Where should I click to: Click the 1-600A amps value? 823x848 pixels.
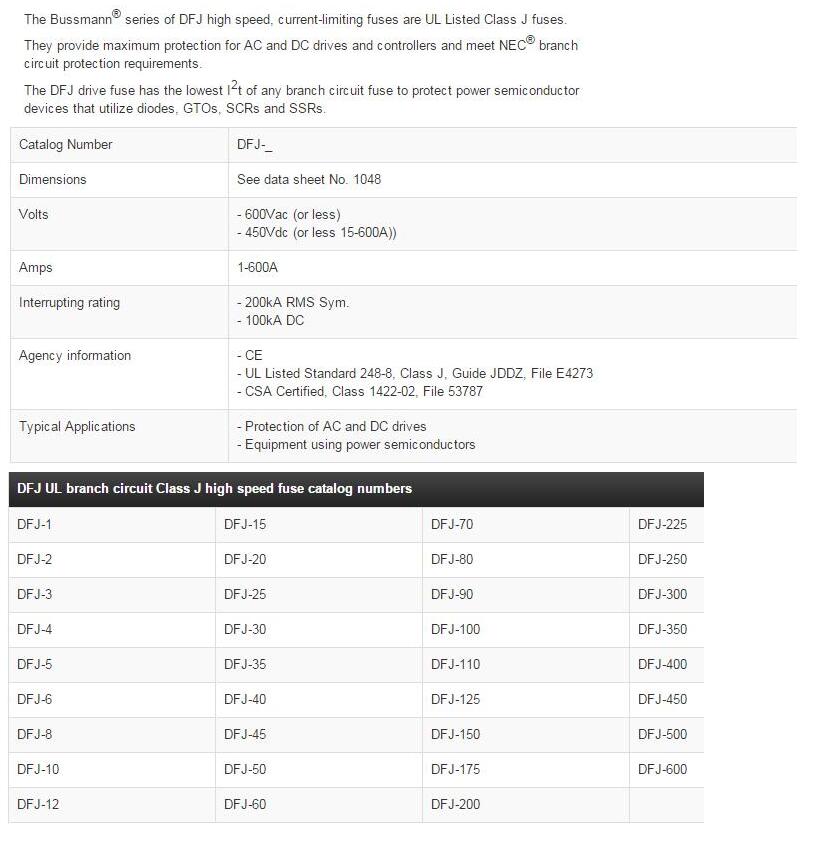(x=257, y=267)
